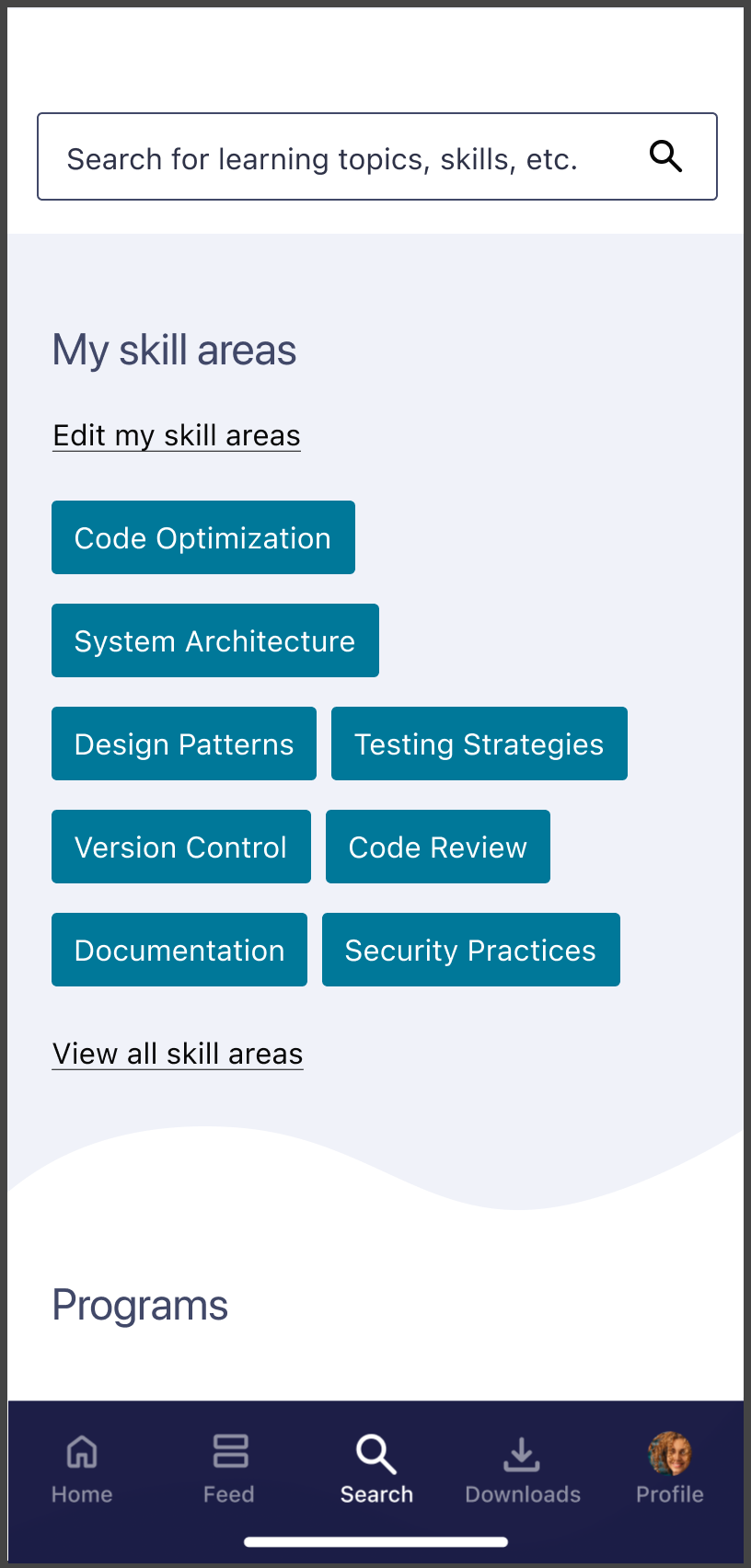Follow the View all skill areas link
751x1568 pixels.
click(178, 1054)
